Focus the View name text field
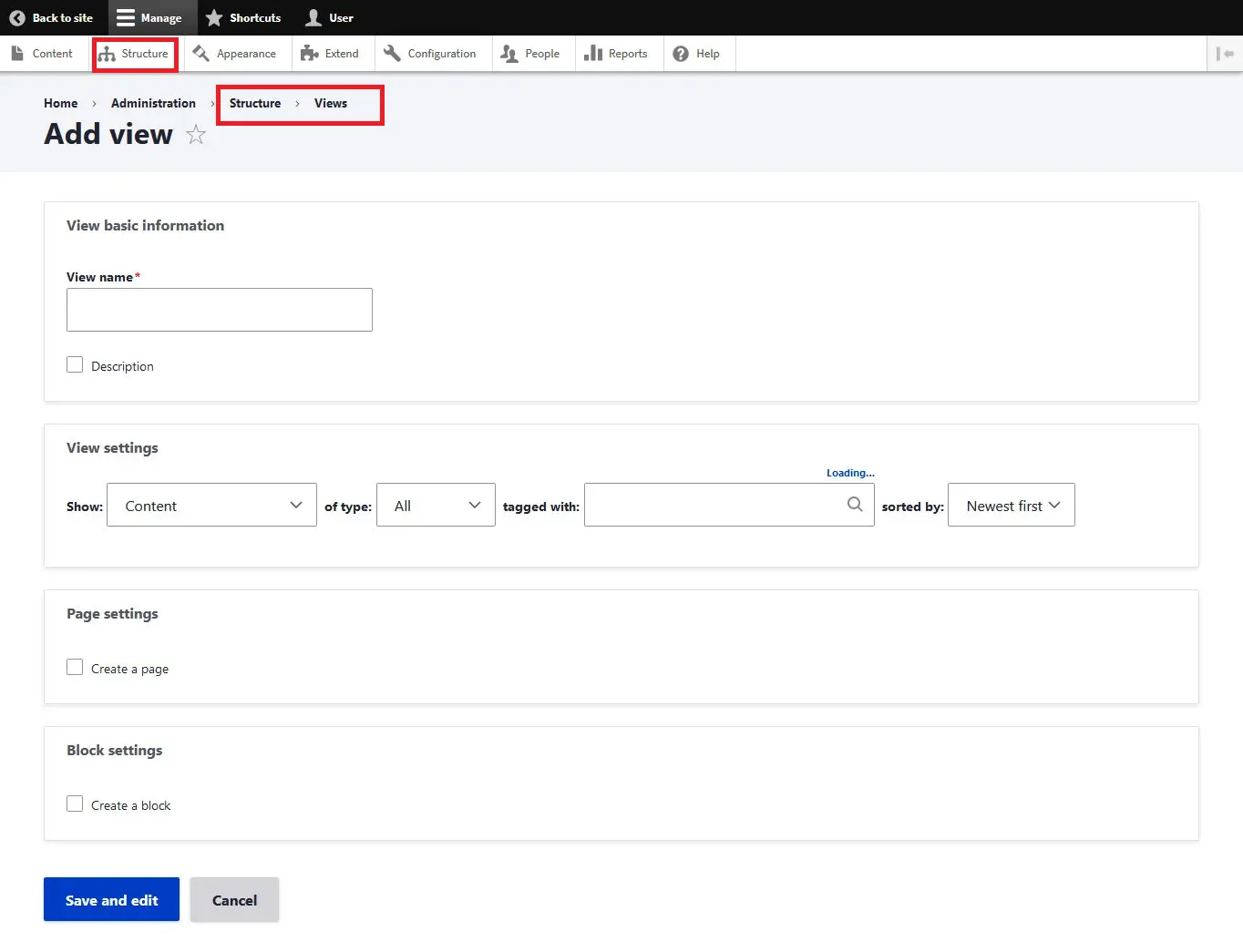 tap(220, 310)
